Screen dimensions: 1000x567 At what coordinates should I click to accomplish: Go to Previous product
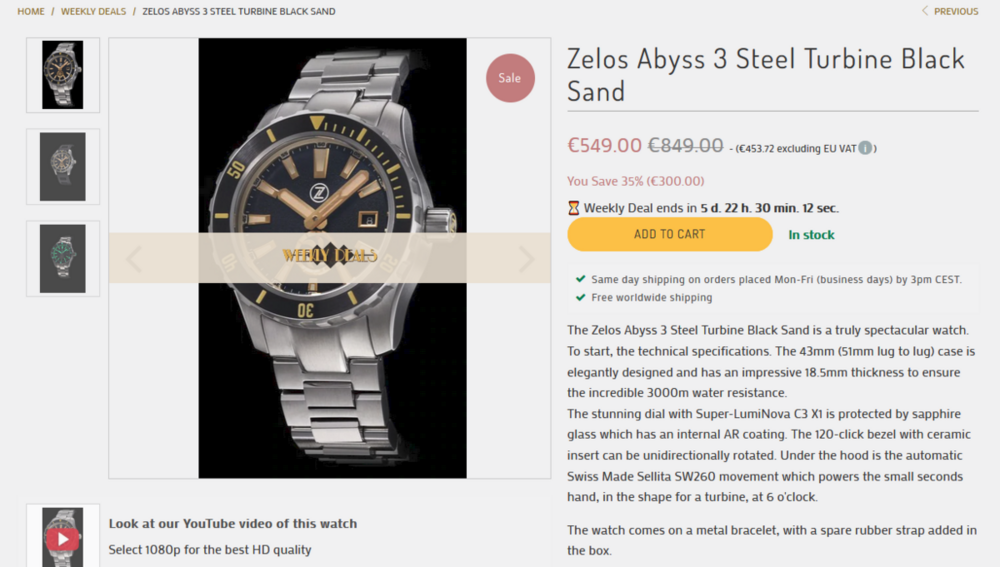click(x=950, y=11)
